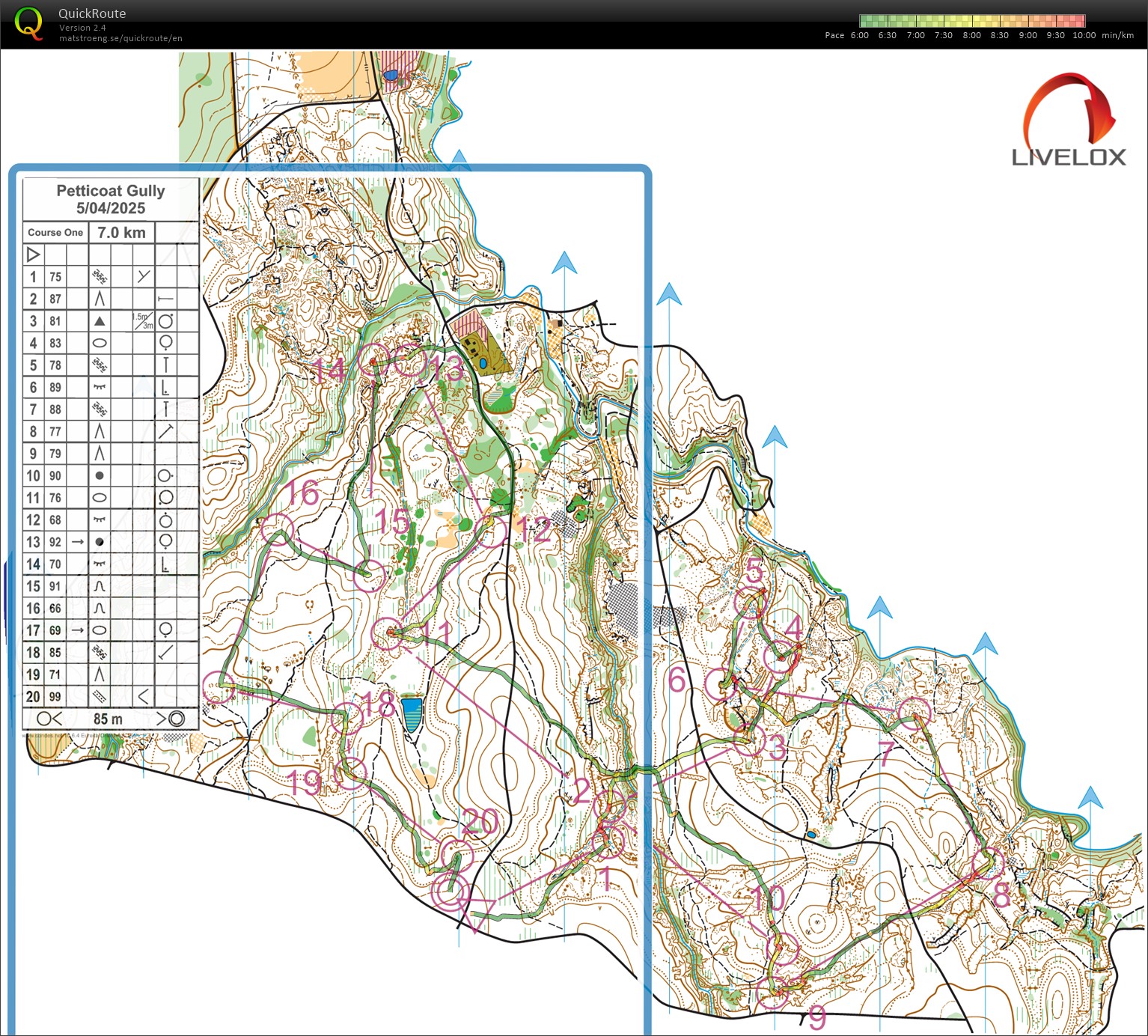
Task: Select control circle 11 on the map
Action: (388, 633)
